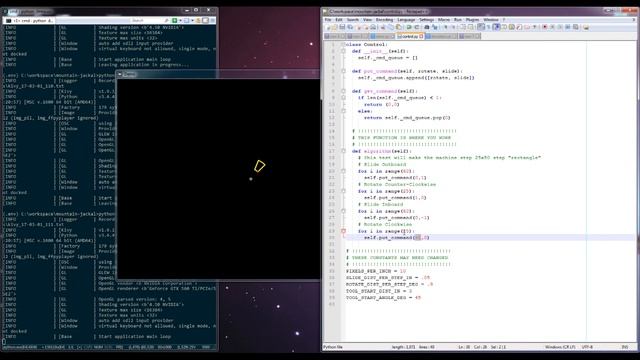
Task: Collapse the else: fold marker
Action: [343, 111]
